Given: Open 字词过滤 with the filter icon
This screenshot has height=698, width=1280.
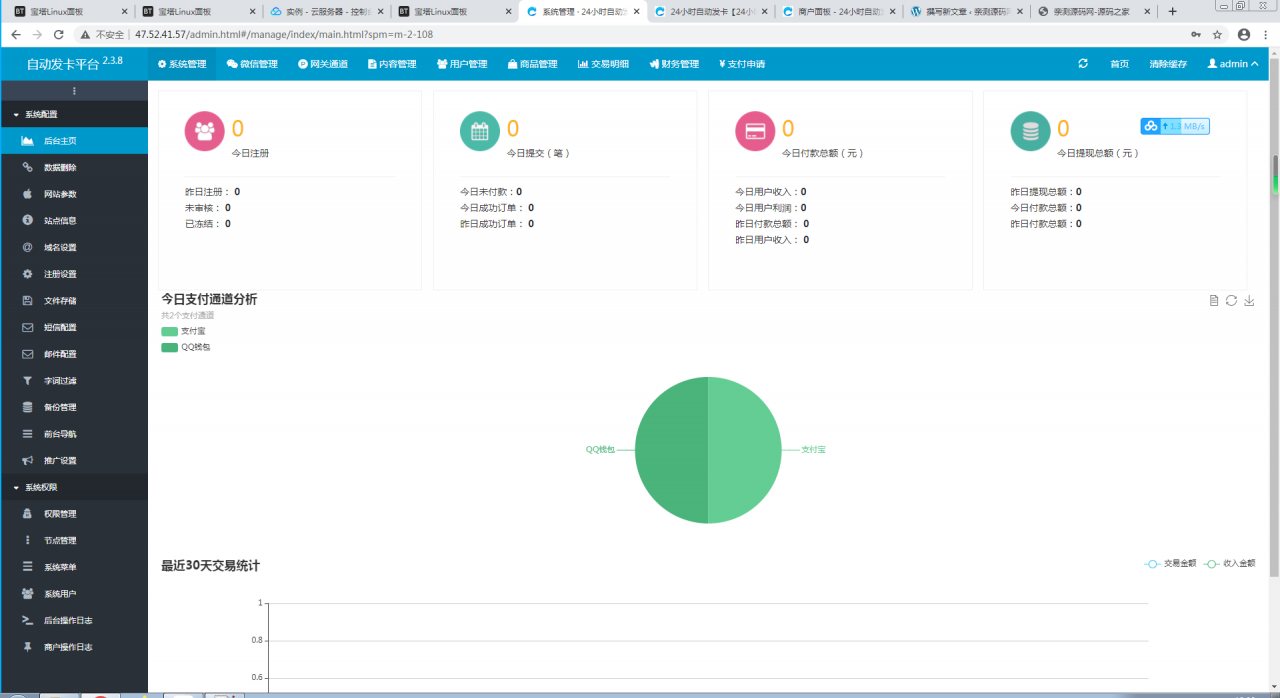Looking at the screenshot, I should [x=74, y=381].
